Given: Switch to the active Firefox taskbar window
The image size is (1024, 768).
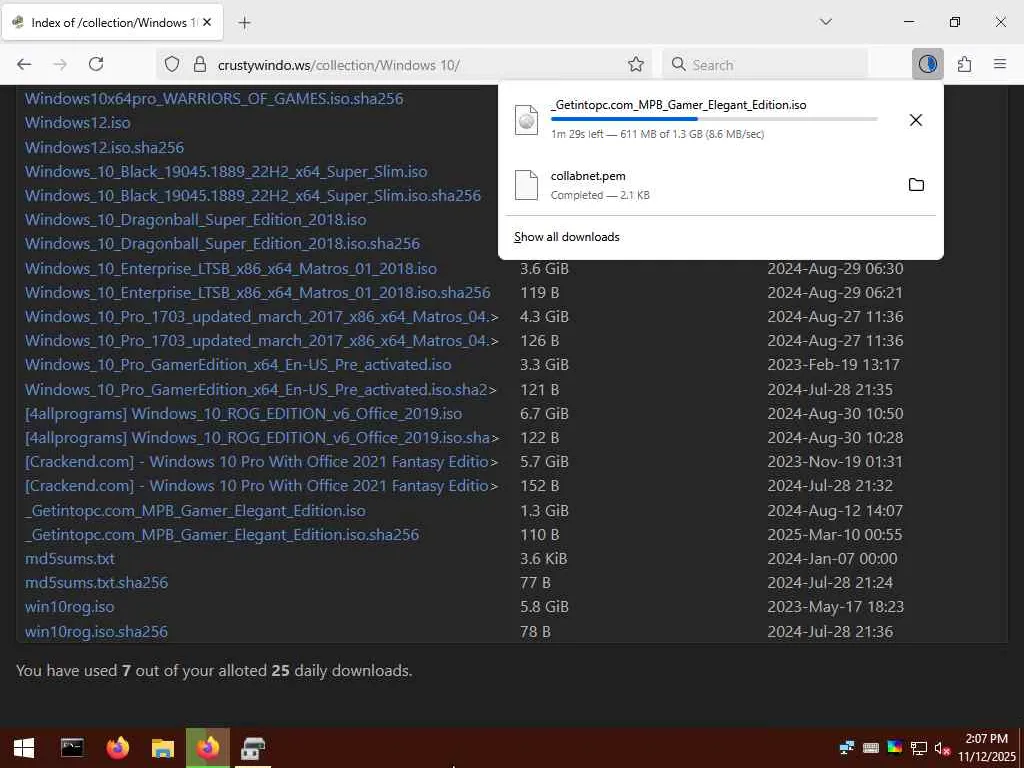Looking at the screenshot, I should (x=208, y=748).
